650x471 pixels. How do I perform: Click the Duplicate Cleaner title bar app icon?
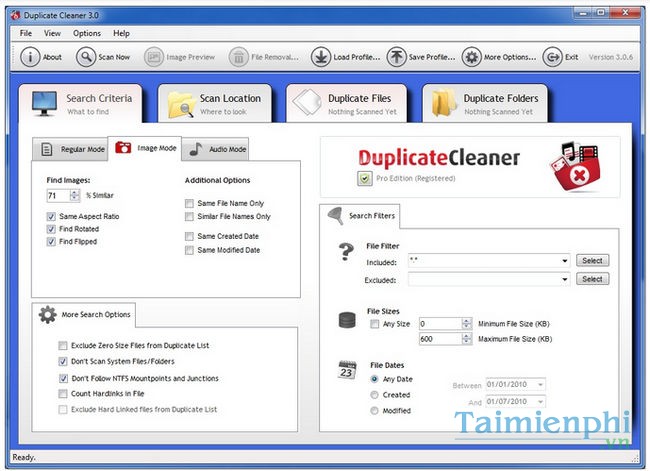pos(16,15)
